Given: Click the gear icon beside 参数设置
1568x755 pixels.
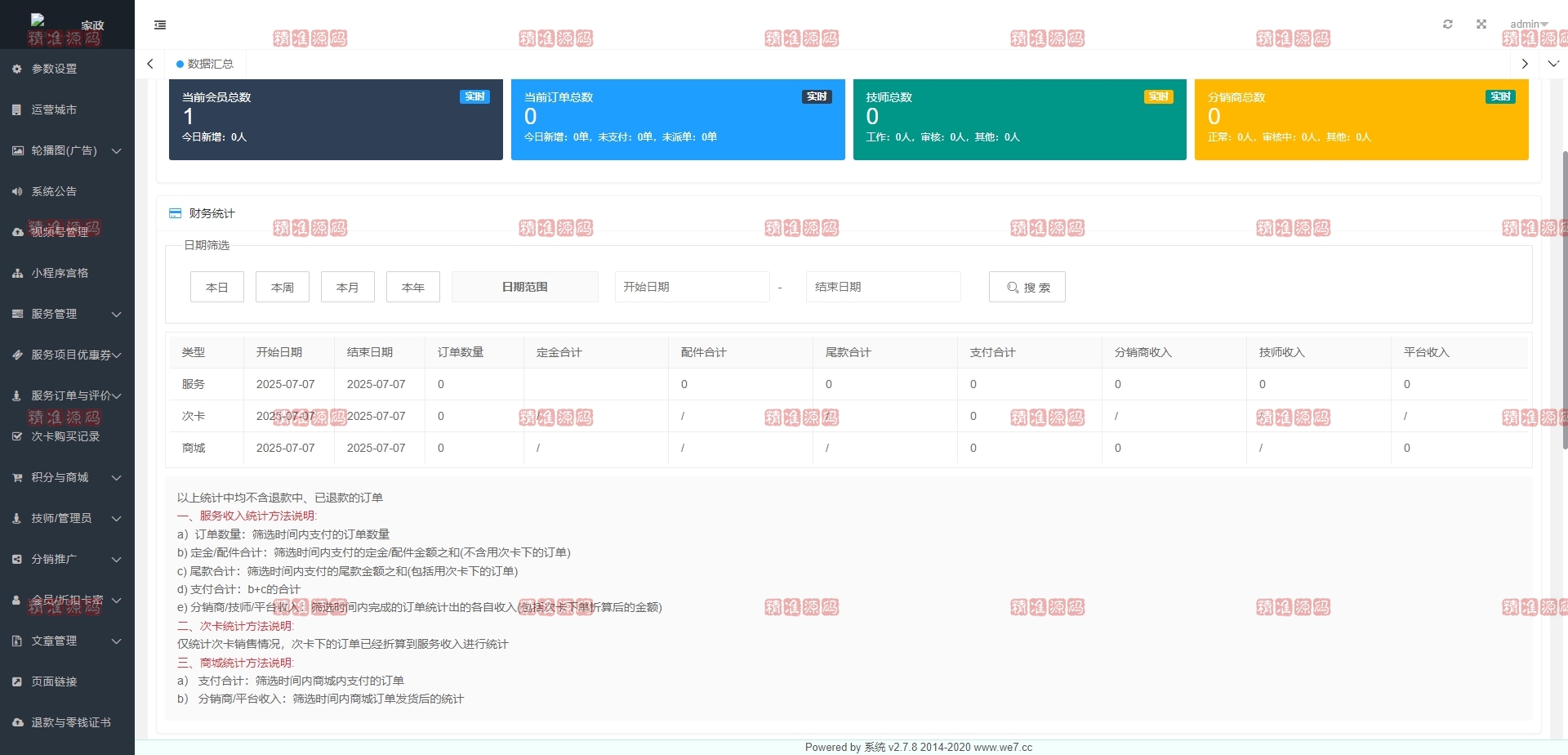Looking at the screenshot, I should pos(17,69).
